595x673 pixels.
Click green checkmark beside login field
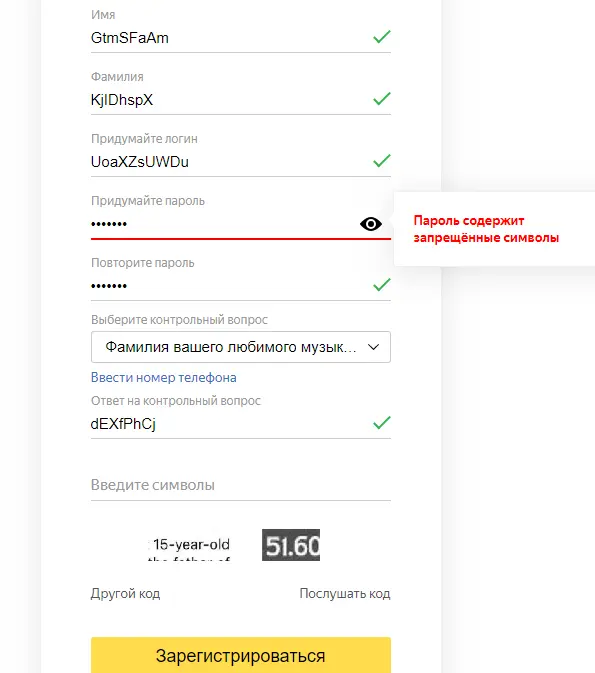(382, 161)
